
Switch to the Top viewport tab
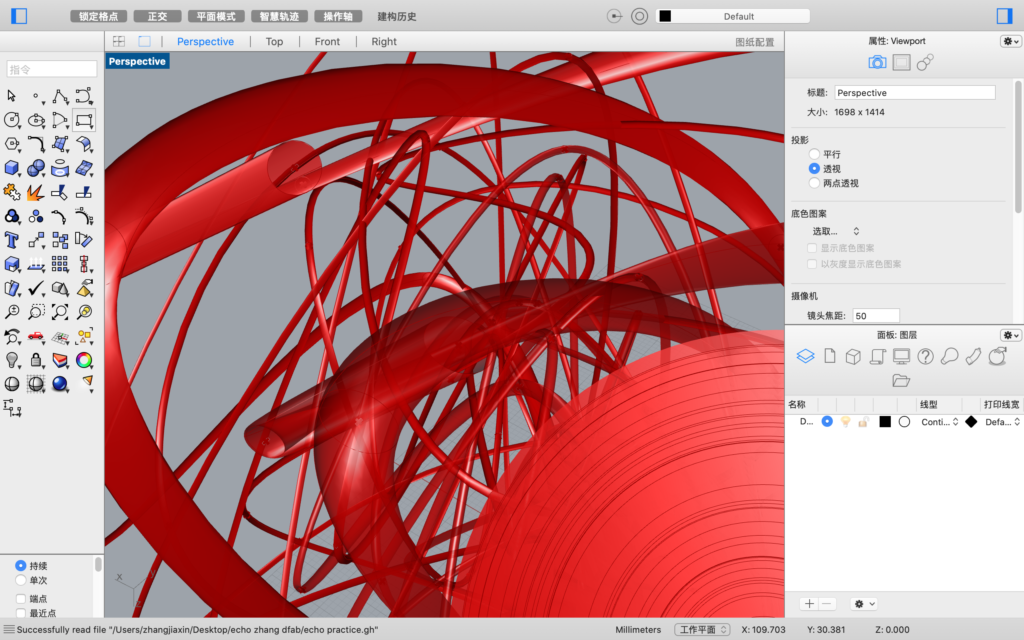pos(274,41)
